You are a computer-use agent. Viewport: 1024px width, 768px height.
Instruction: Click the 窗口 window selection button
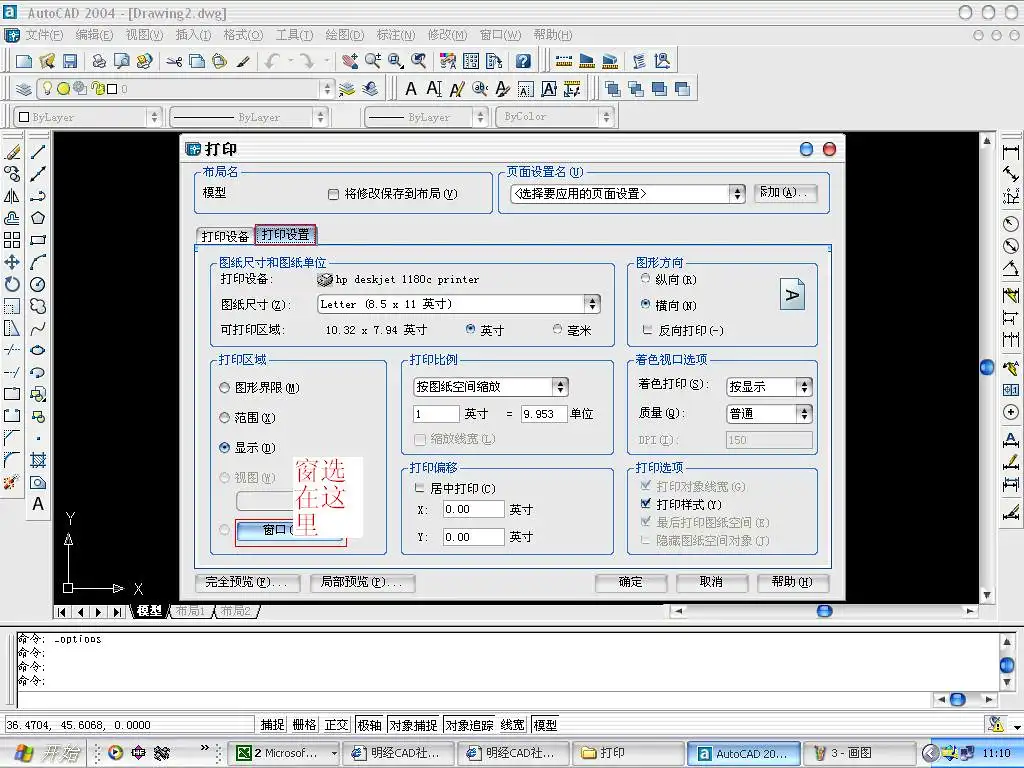click(x=290, y=530)
